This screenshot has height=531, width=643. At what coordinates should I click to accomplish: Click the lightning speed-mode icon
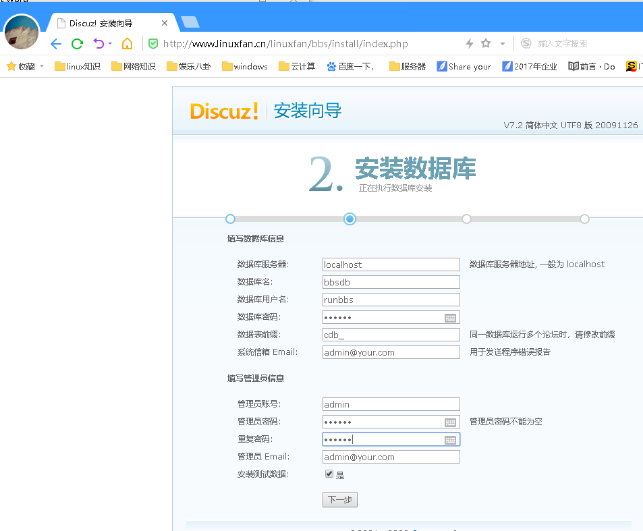coord(470,43)
